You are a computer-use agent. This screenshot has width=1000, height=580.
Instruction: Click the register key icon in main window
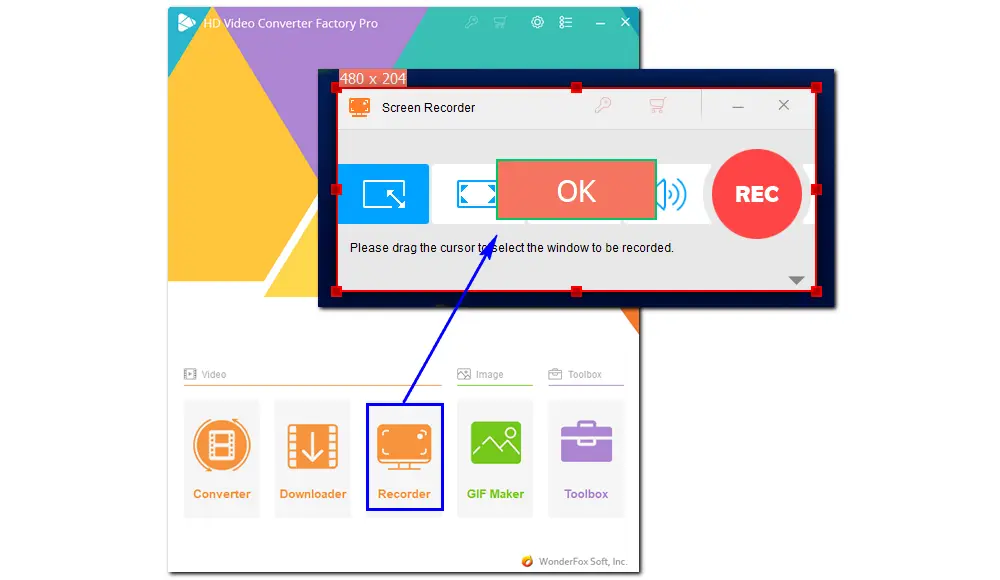(471, 22)
